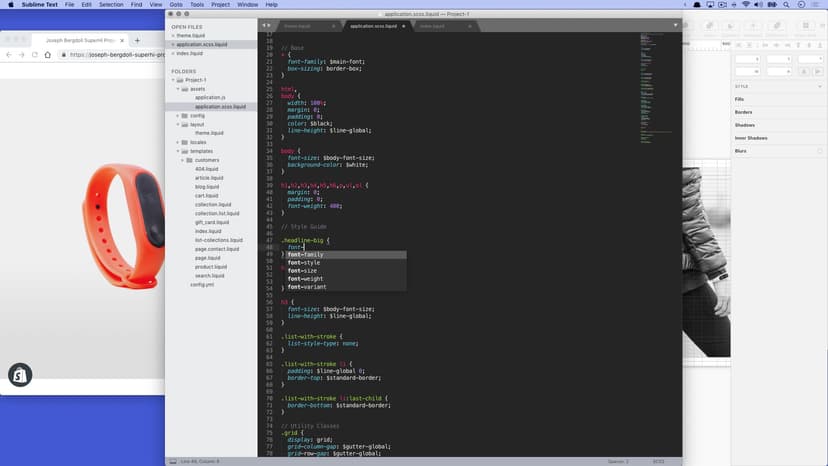
Task: Open the Goto menu
Action: tap(176, 5)
